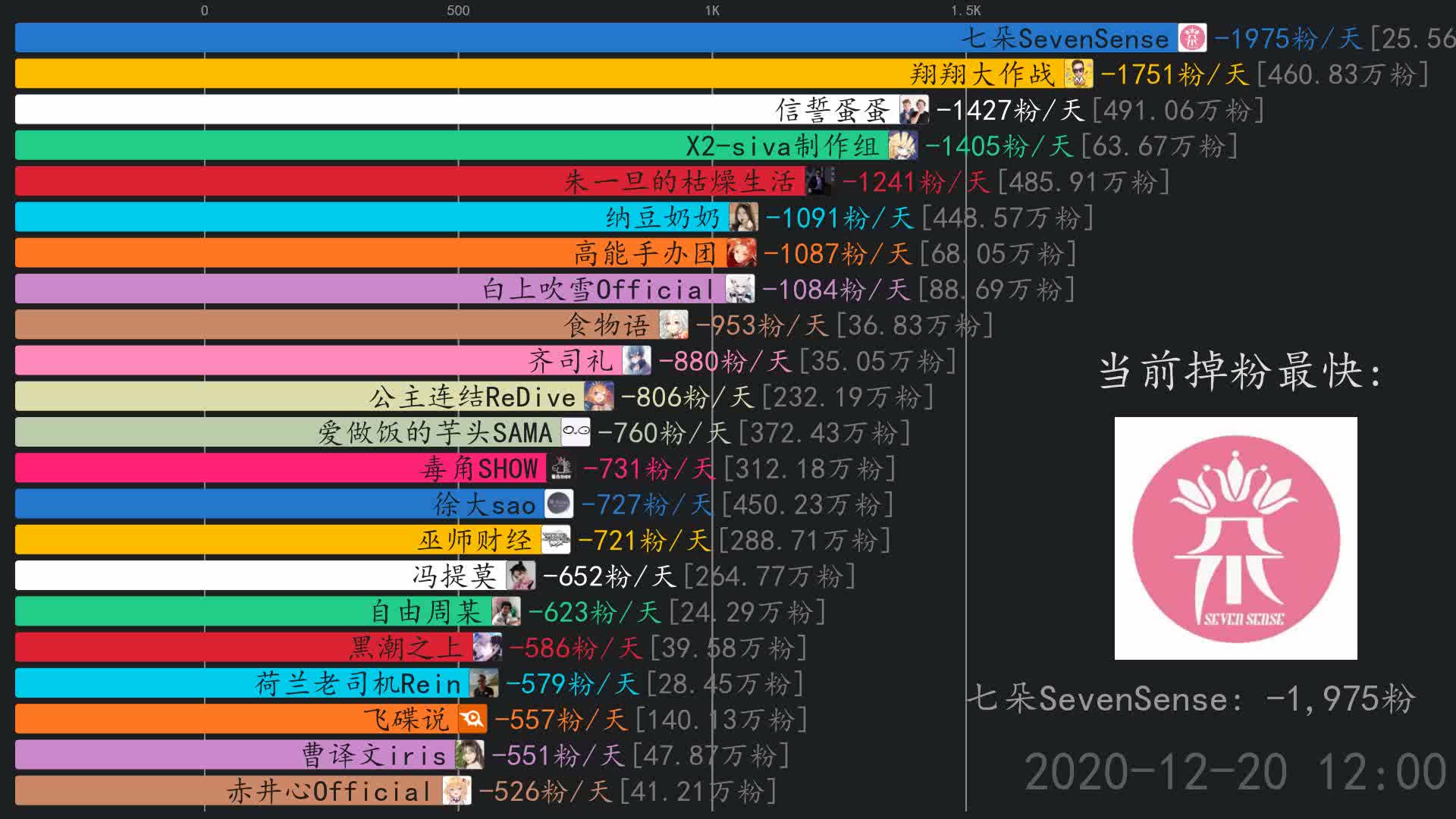Click the 赤井心Official bar name label
The width and height of the screenshot is (1456, 819).
(330, 792)
